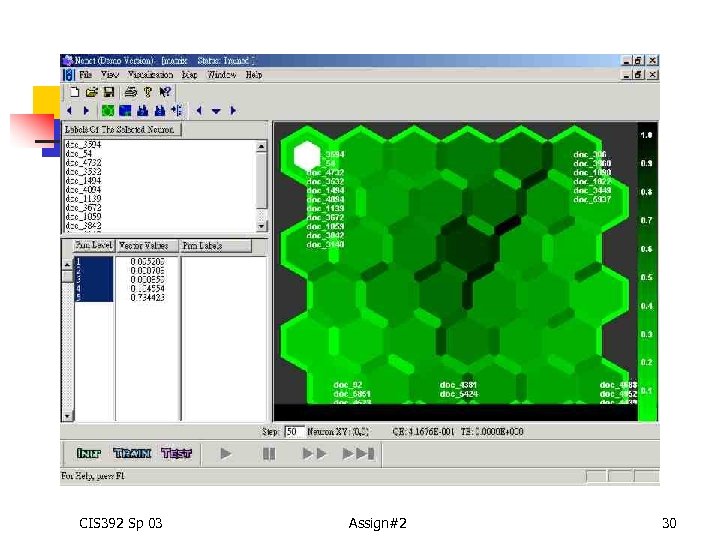Click the left arrow beside the down arrow

[x=199, y=111]
